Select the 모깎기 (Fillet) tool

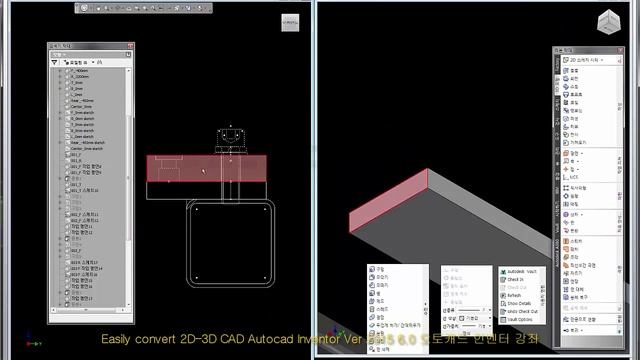click(378, 277)
